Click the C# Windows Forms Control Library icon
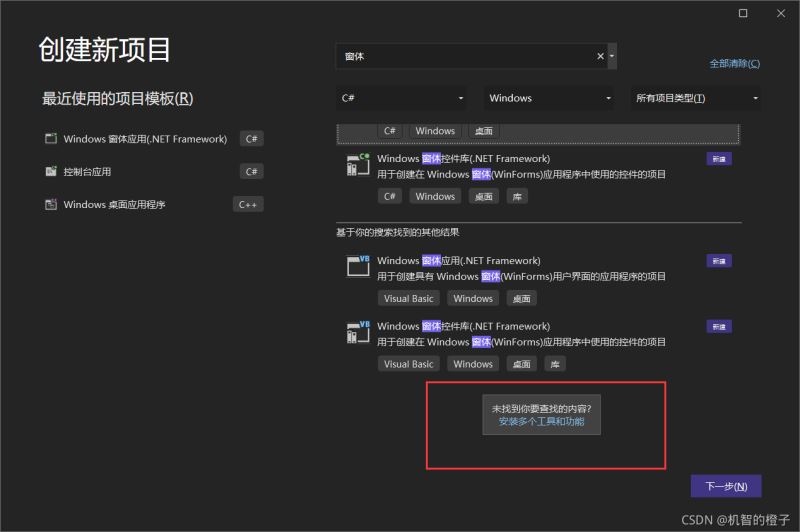The height and width of the screenshot is (532, 800). (x=358, y=164)
